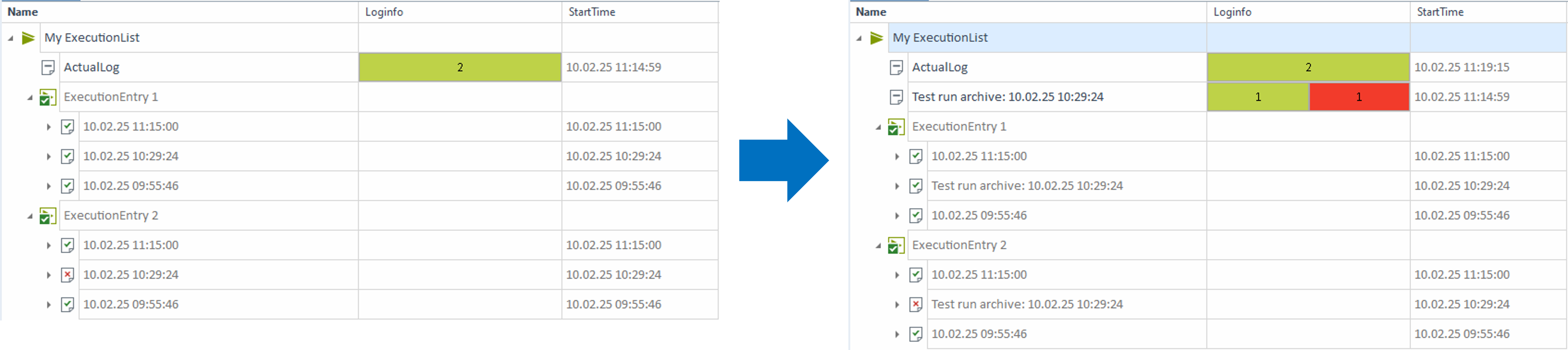This screenshot has width=1568, height=350.
Task: Select Test run archive entry under ExecutionEntry 2
Action: coord(1027,304)
